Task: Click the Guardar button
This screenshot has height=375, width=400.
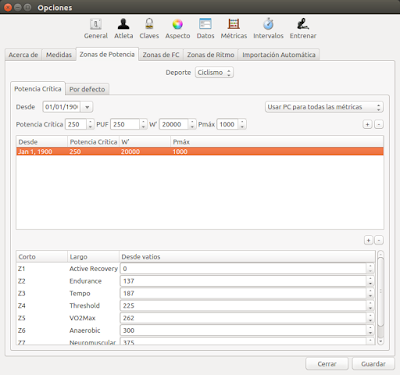Action: [373, 364]
